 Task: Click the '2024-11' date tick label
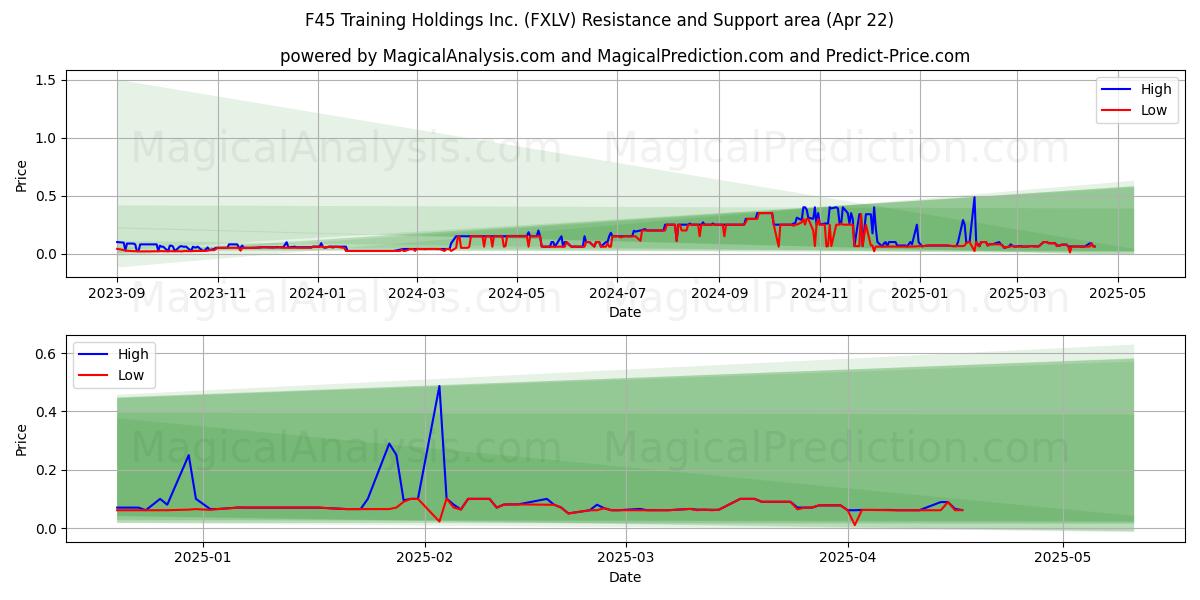point(819,293)
